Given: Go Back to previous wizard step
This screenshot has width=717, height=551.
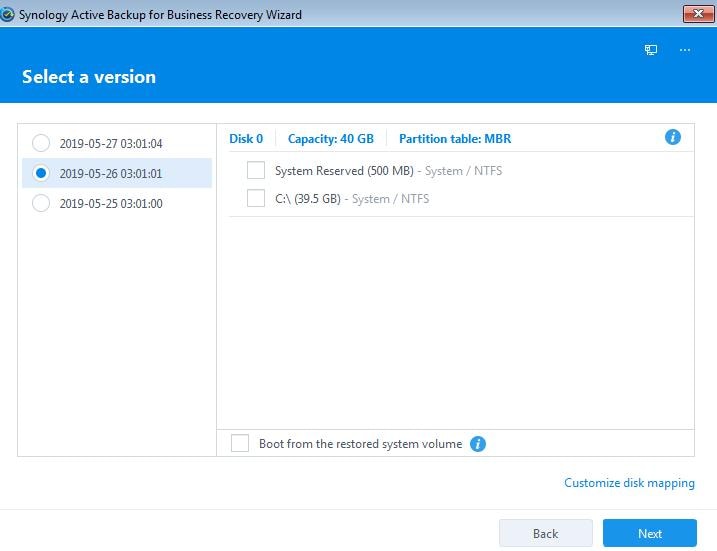Looking at the screenshot, I should (546, 533).
